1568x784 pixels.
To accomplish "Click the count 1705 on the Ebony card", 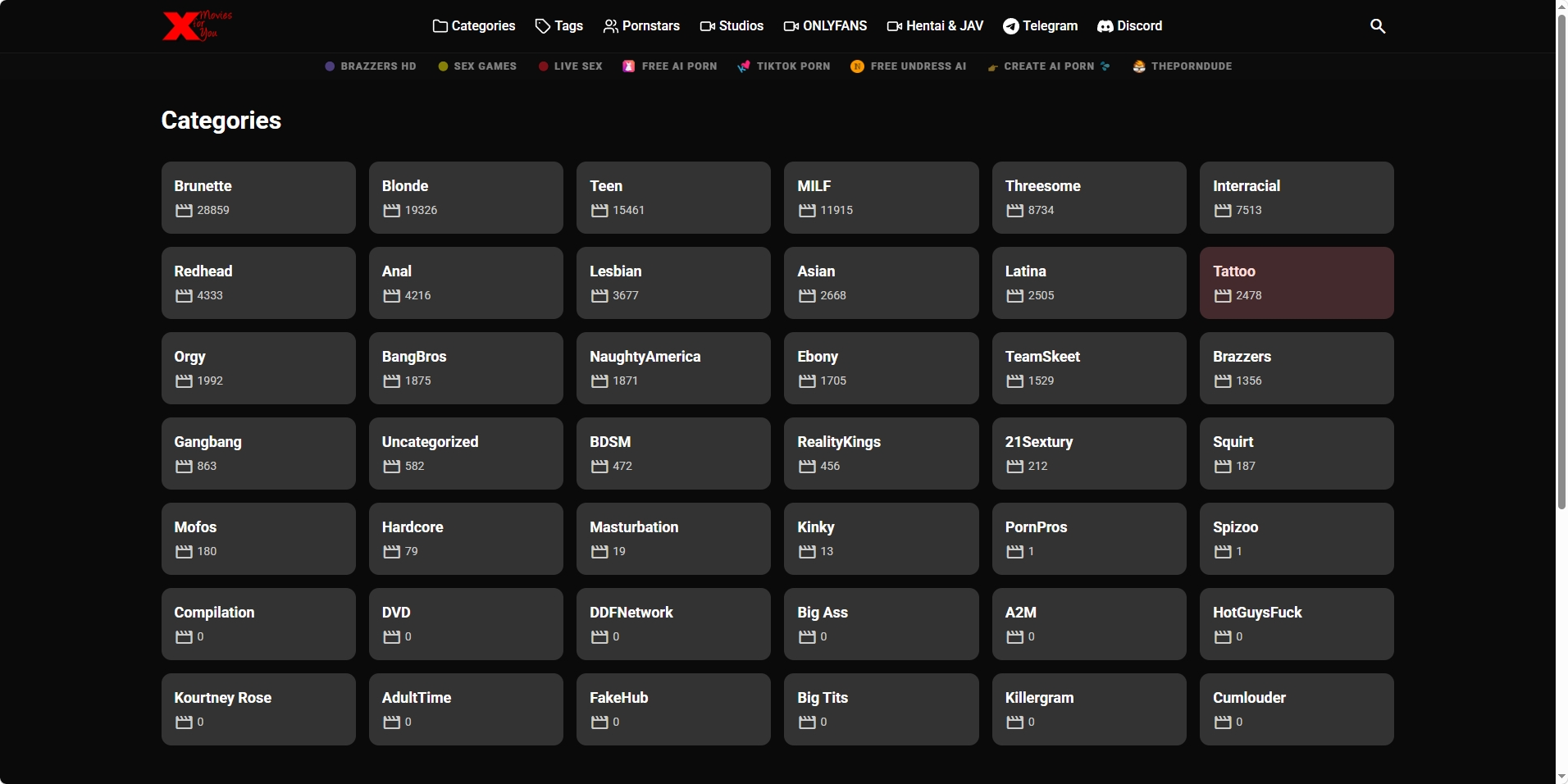I will 833,381.
